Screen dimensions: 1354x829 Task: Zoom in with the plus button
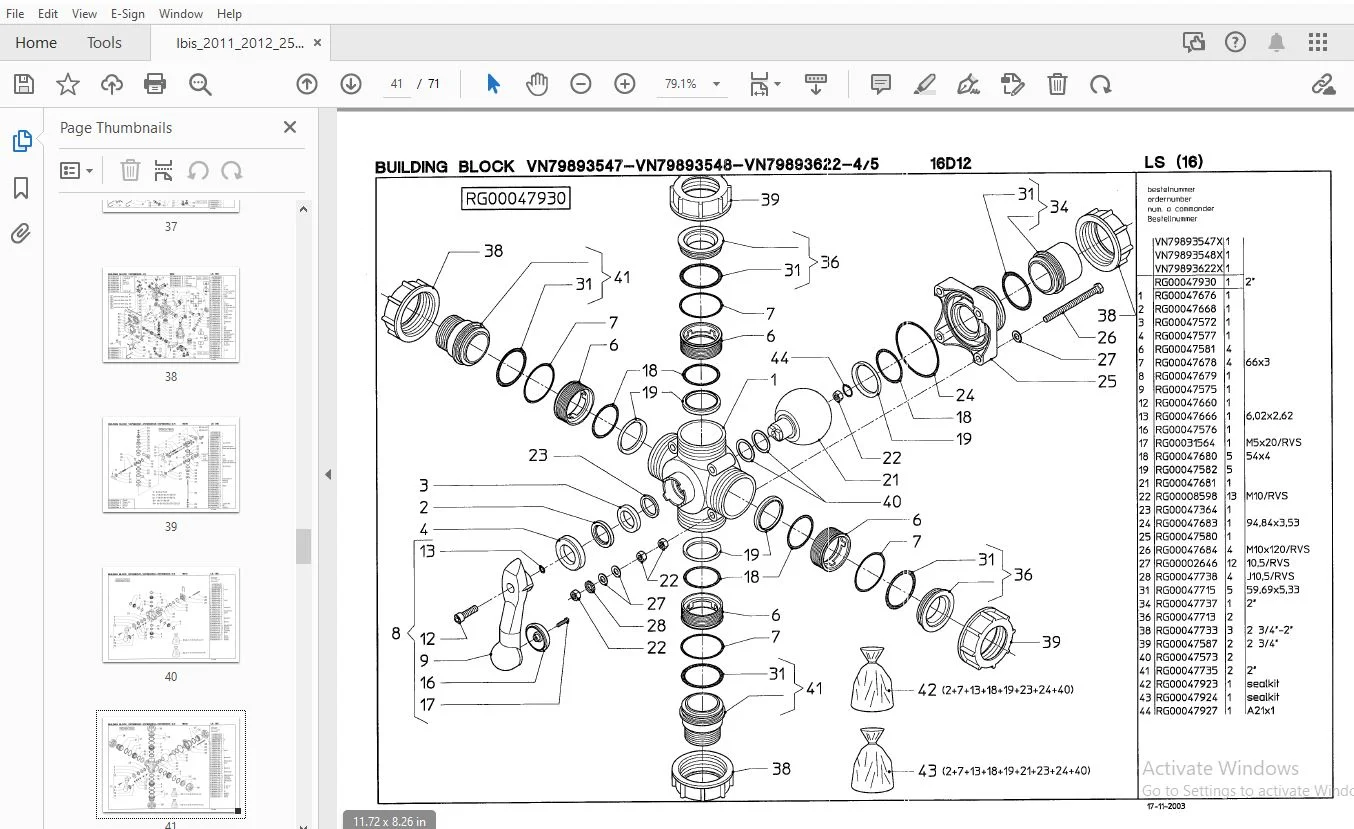pos(625,84)
